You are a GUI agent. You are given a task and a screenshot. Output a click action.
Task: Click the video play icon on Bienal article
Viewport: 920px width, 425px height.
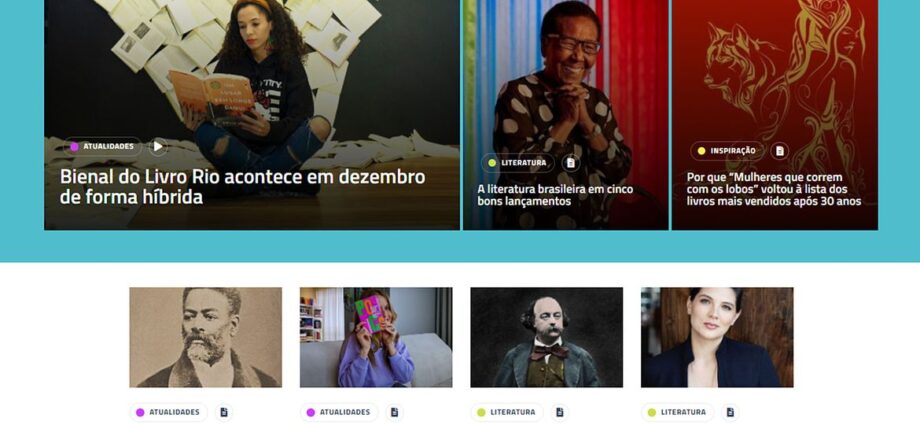157,146
